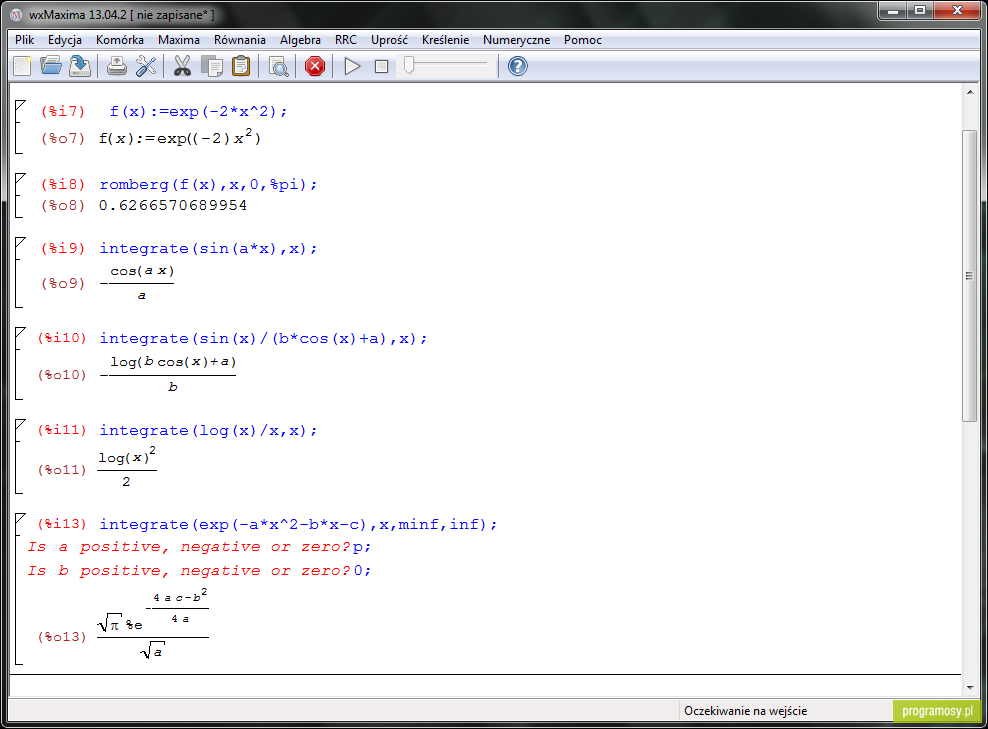
Task: Close the wxMaxima window
Action: (x=957, y=11)
